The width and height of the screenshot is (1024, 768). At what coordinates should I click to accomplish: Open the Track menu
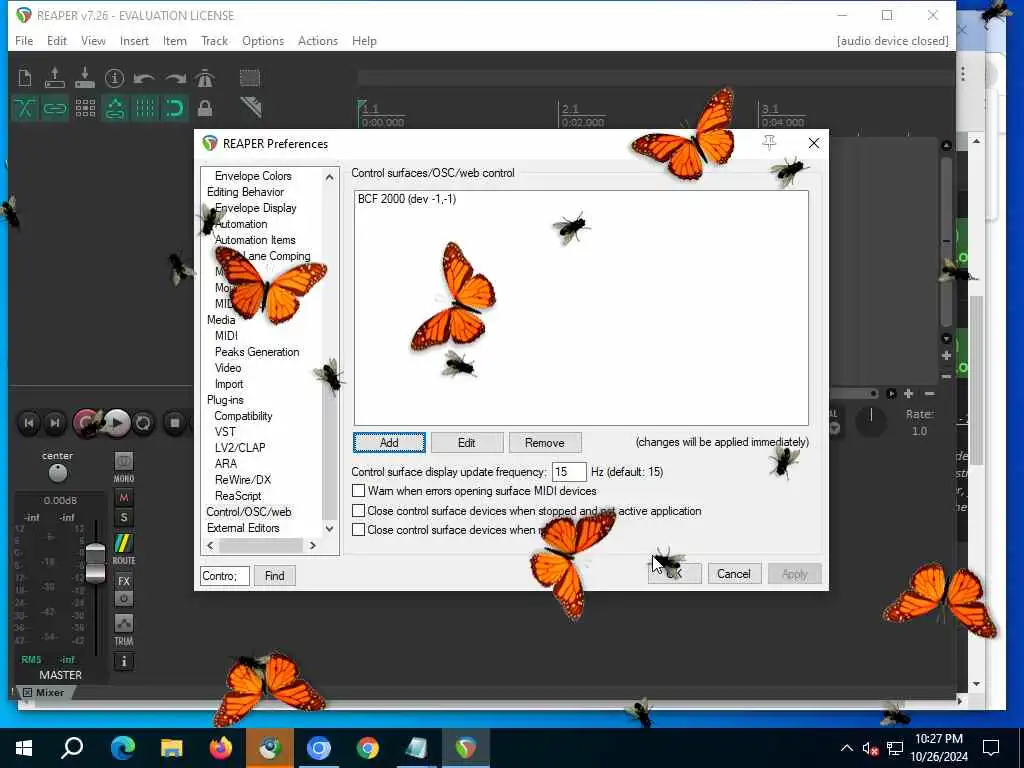214,40
